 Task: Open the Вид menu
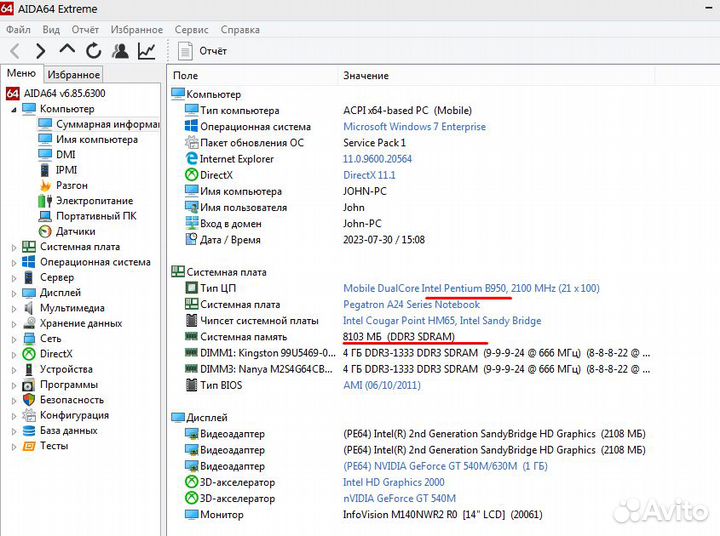coord(51,30)
